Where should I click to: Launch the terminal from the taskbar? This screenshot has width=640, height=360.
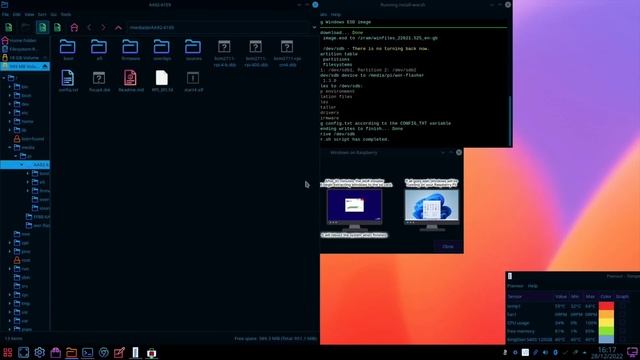pyautogui.click(x=87, y=353)
